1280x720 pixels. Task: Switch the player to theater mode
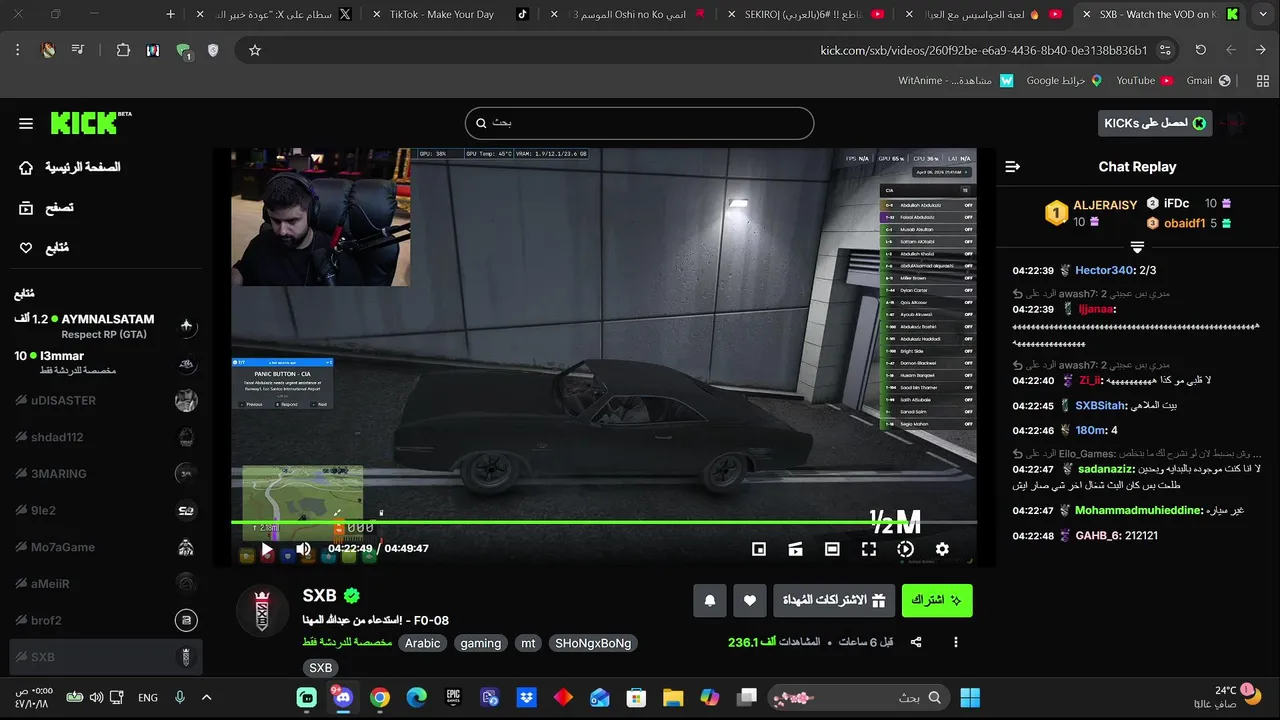[832, 549]
